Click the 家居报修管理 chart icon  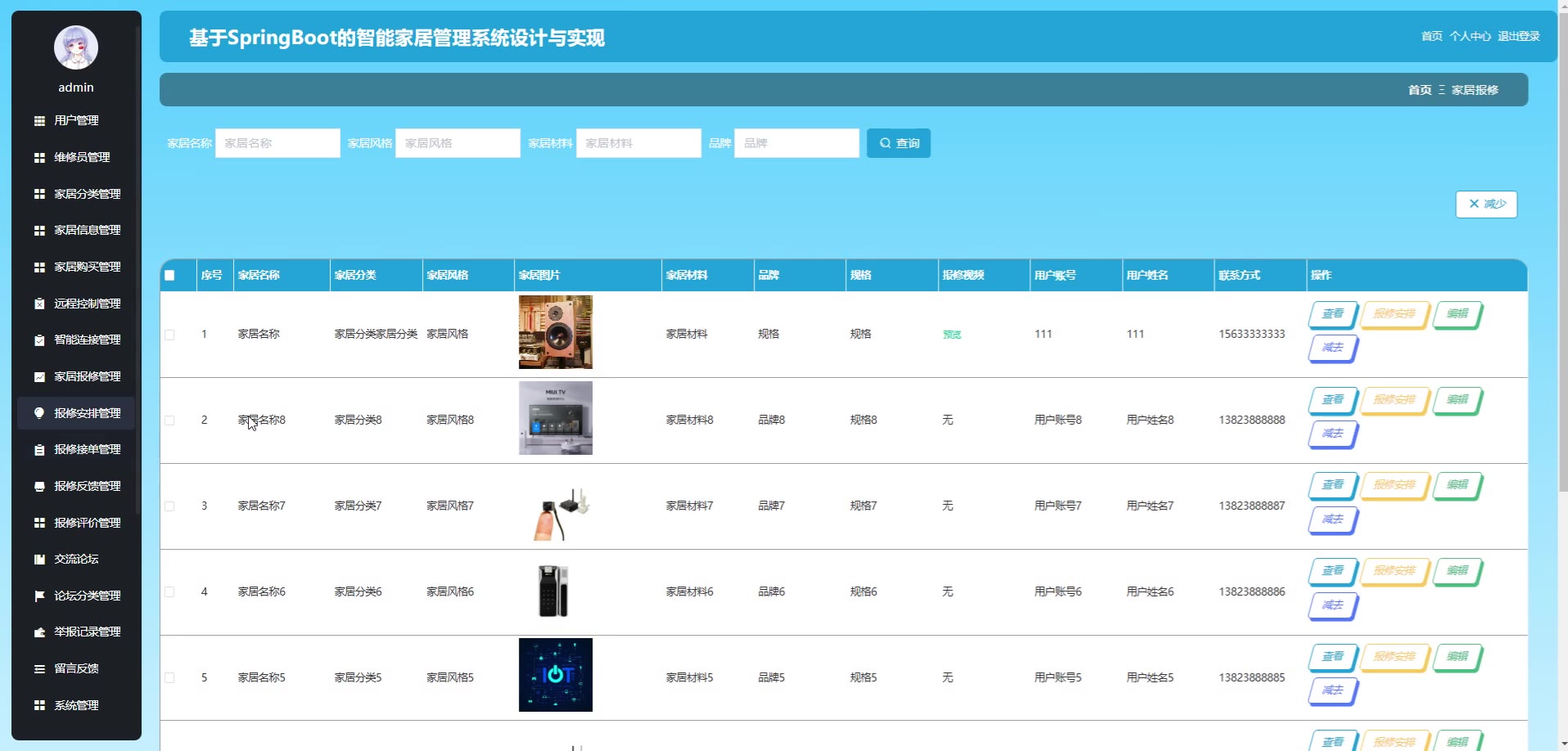coord(39,377)
